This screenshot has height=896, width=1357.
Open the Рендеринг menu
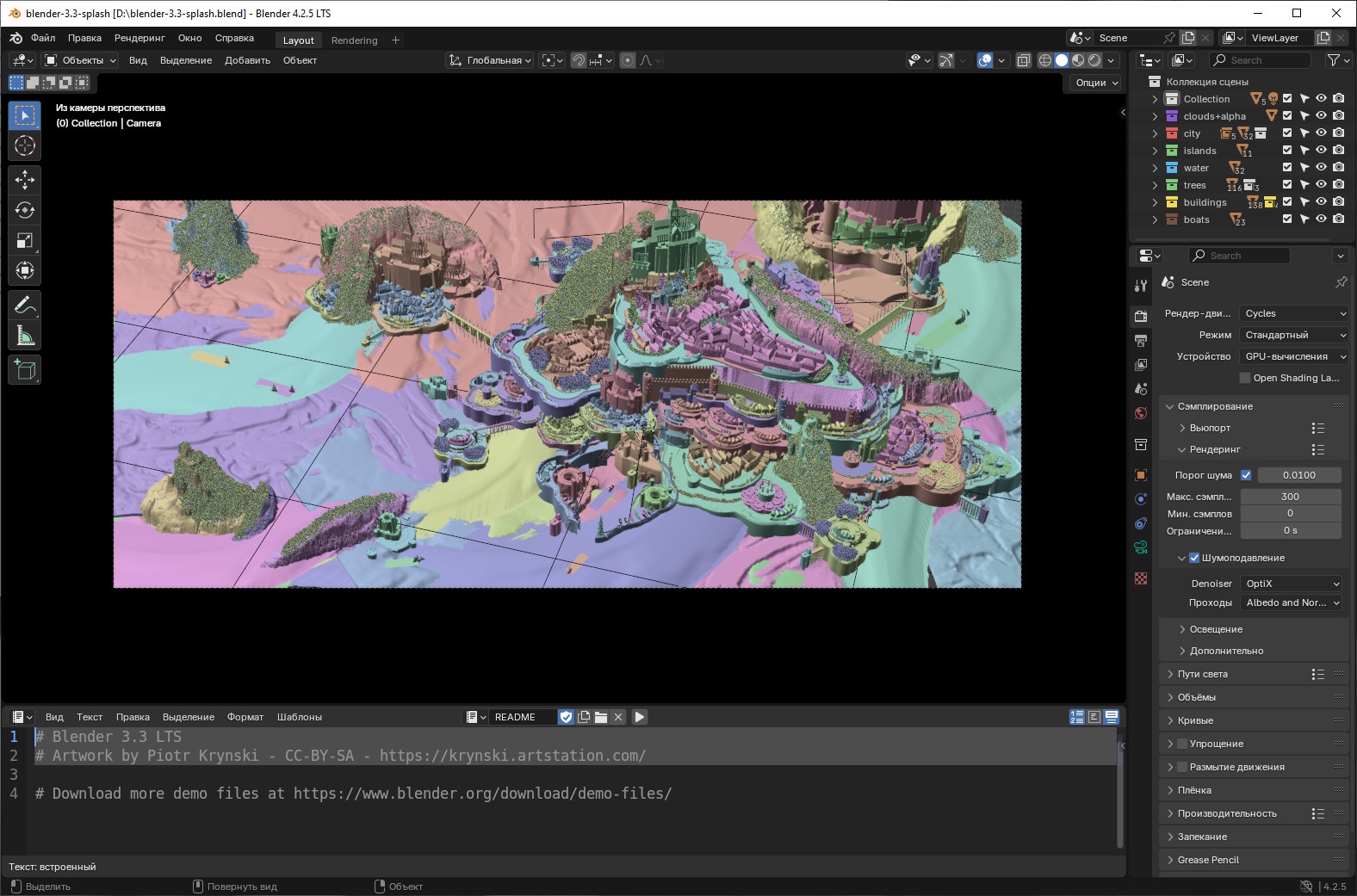[139, 38]
